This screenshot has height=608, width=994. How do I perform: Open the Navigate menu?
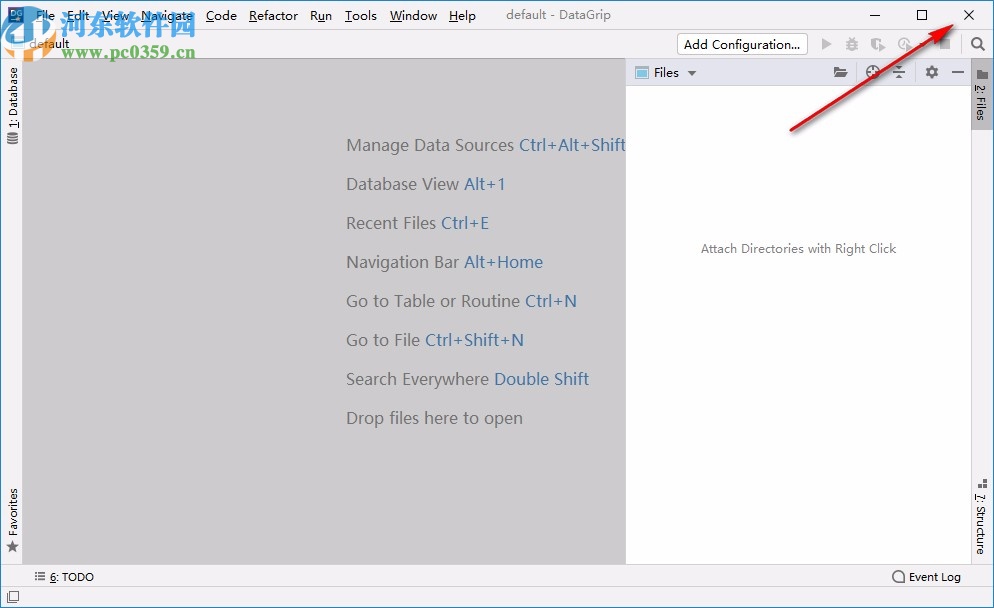[166, 15]
